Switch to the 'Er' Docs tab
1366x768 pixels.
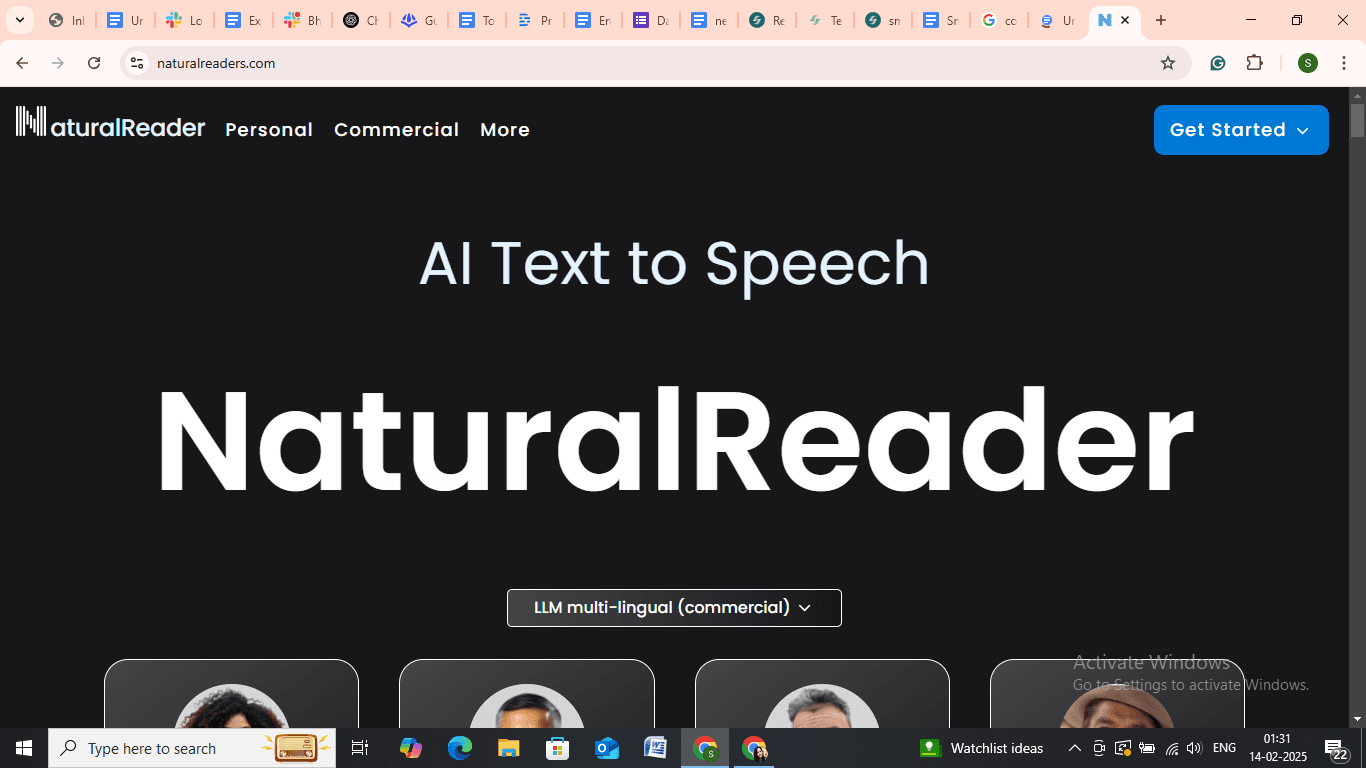(x=592, y=20)
